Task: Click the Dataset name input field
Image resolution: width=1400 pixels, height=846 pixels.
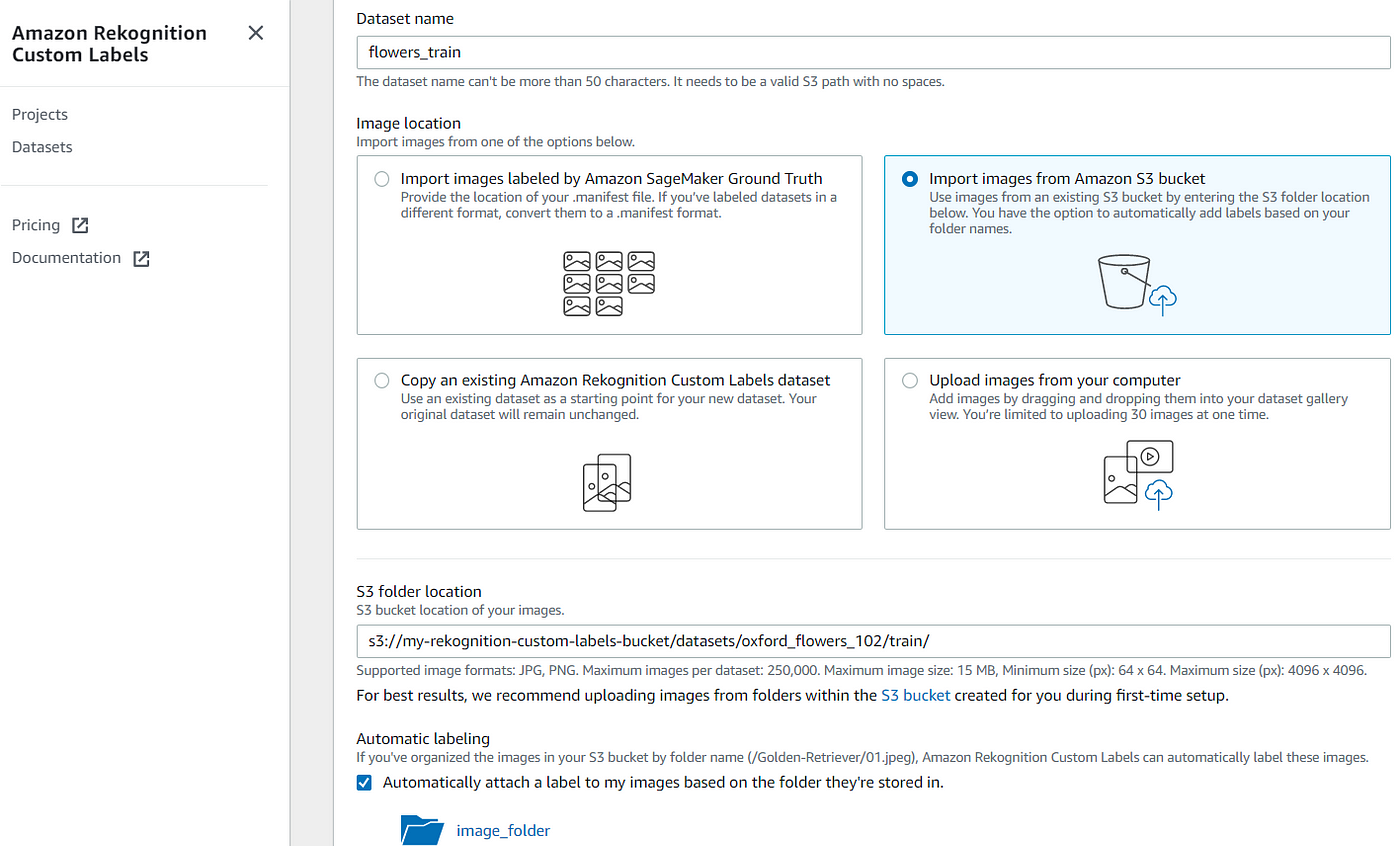Action: pyautogui.click(x=873, y=52)
